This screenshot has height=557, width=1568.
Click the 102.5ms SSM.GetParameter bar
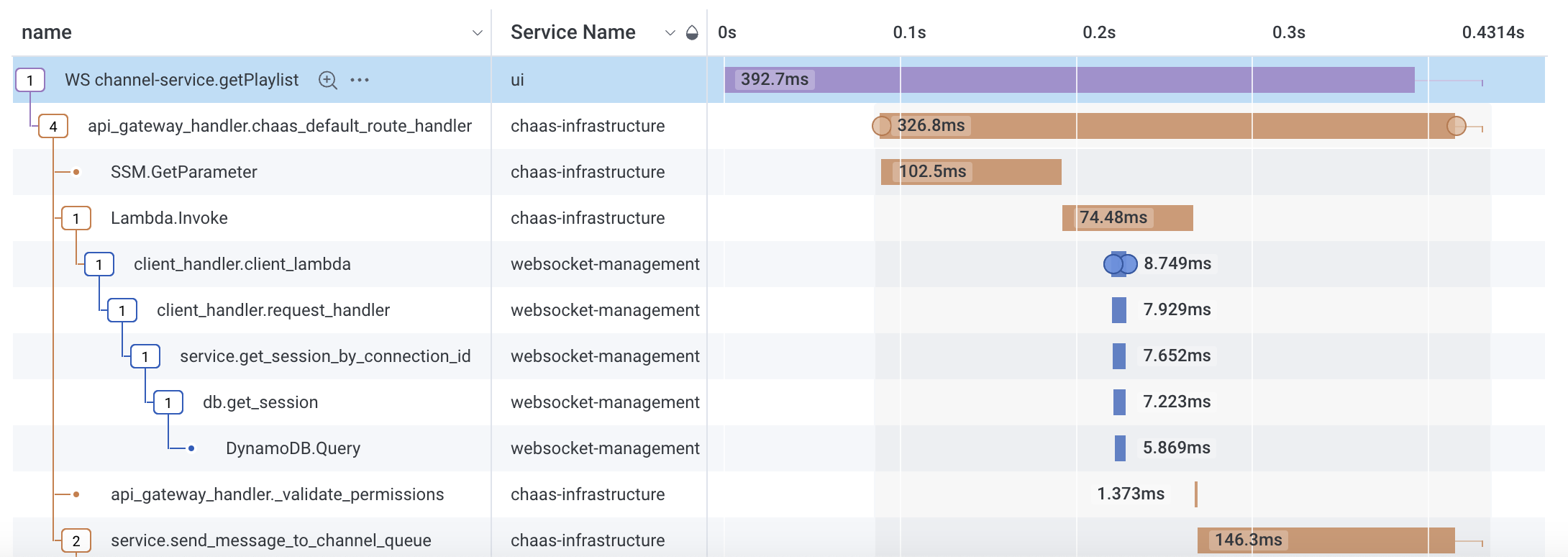[x=971, y=172]
